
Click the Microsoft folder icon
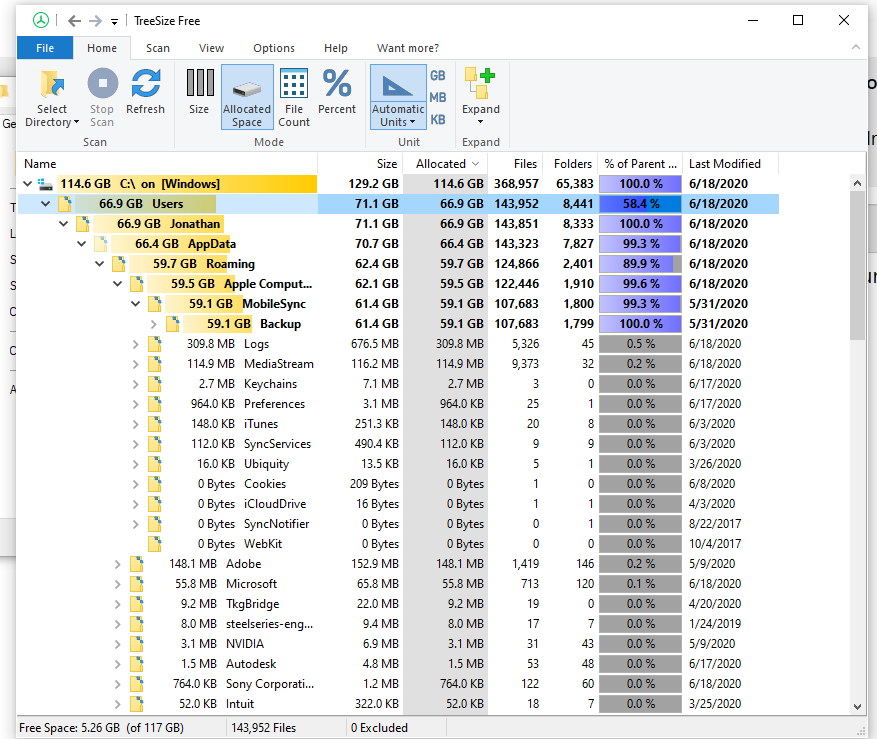pos(137,583)
